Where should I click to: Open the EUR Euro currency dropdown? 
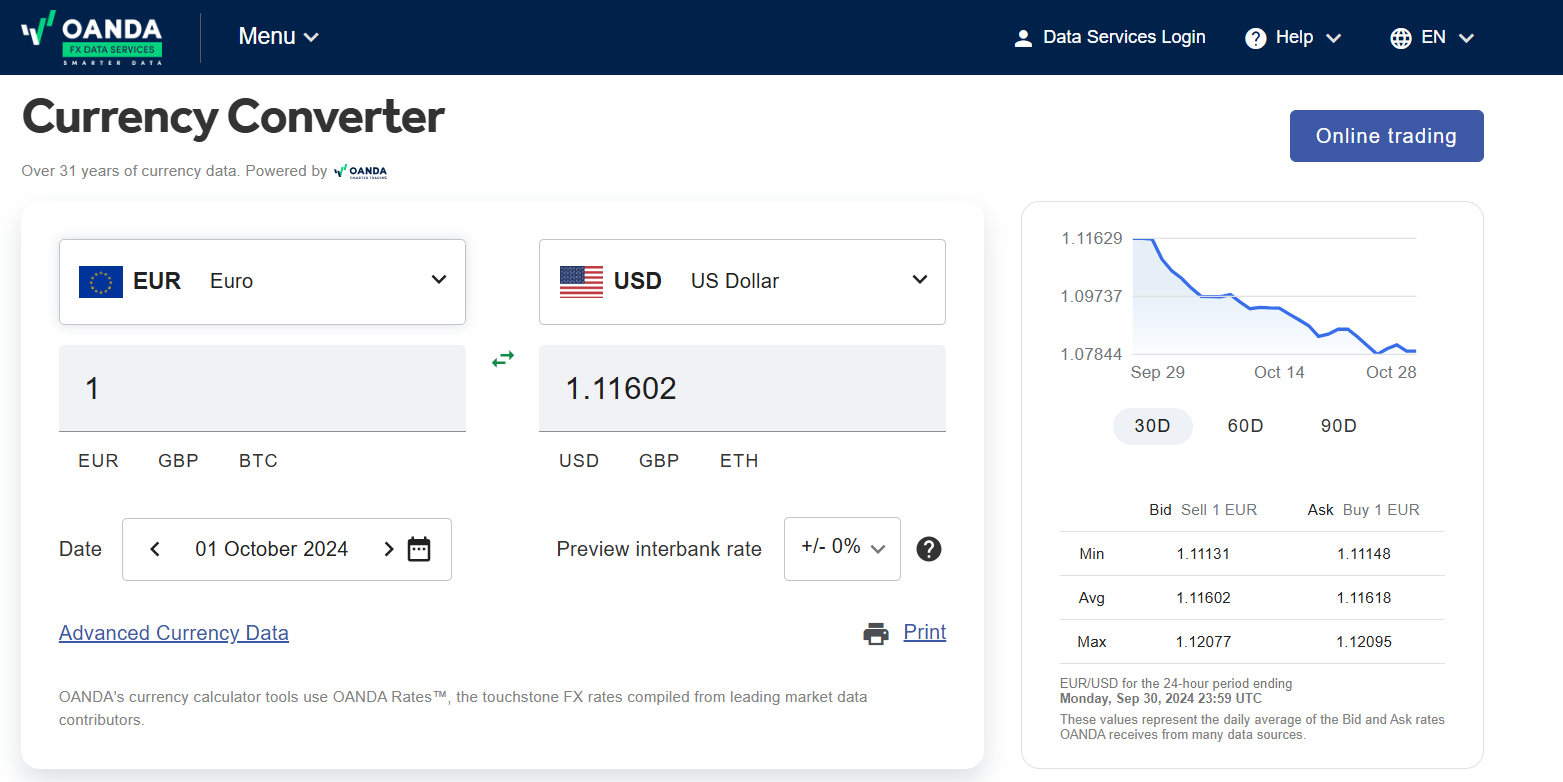point(262,281)
